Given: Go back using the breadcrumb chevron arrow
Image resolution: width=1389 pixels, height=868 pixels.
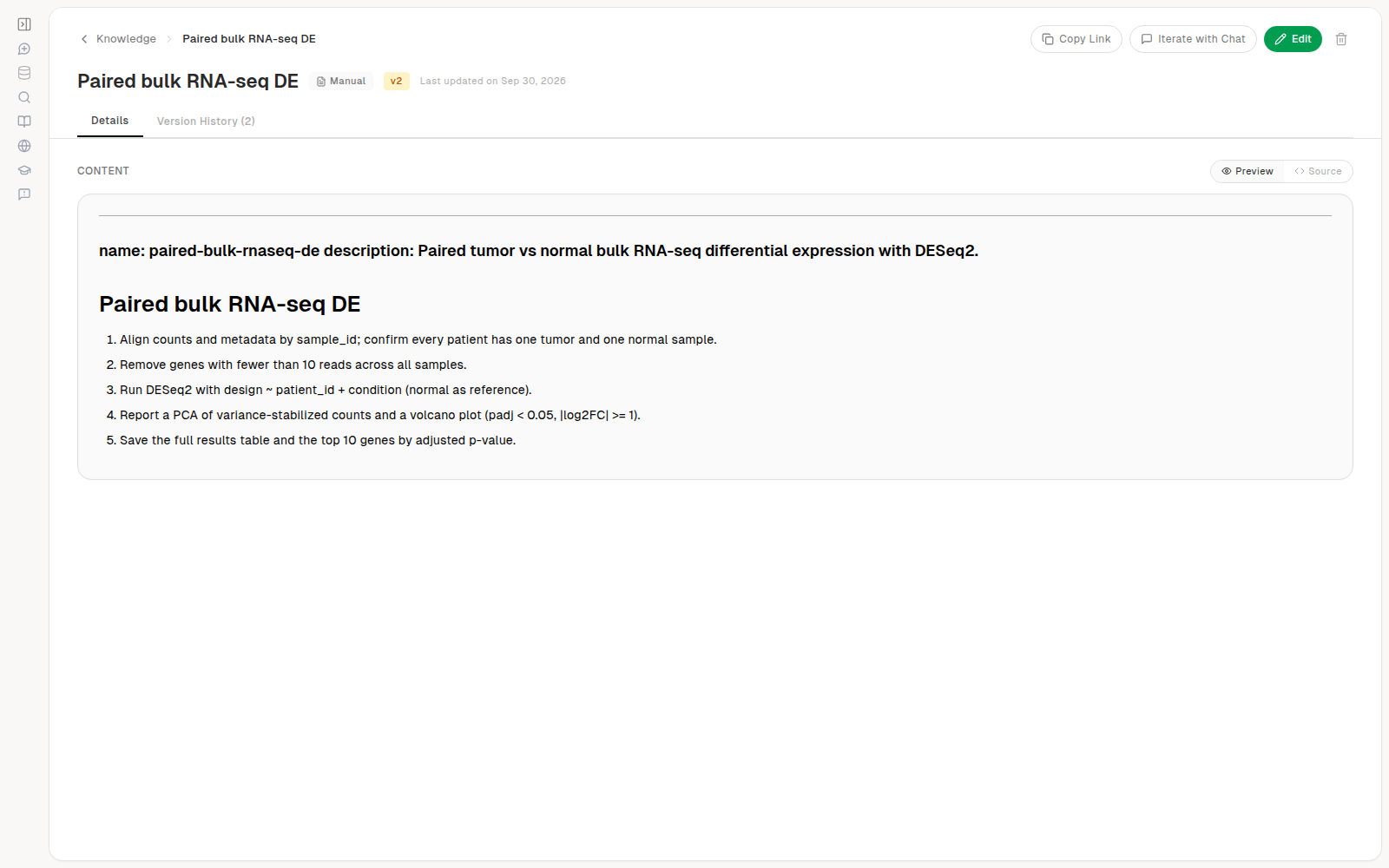Looking at the screenshot, I should click(x=84, y=39).
